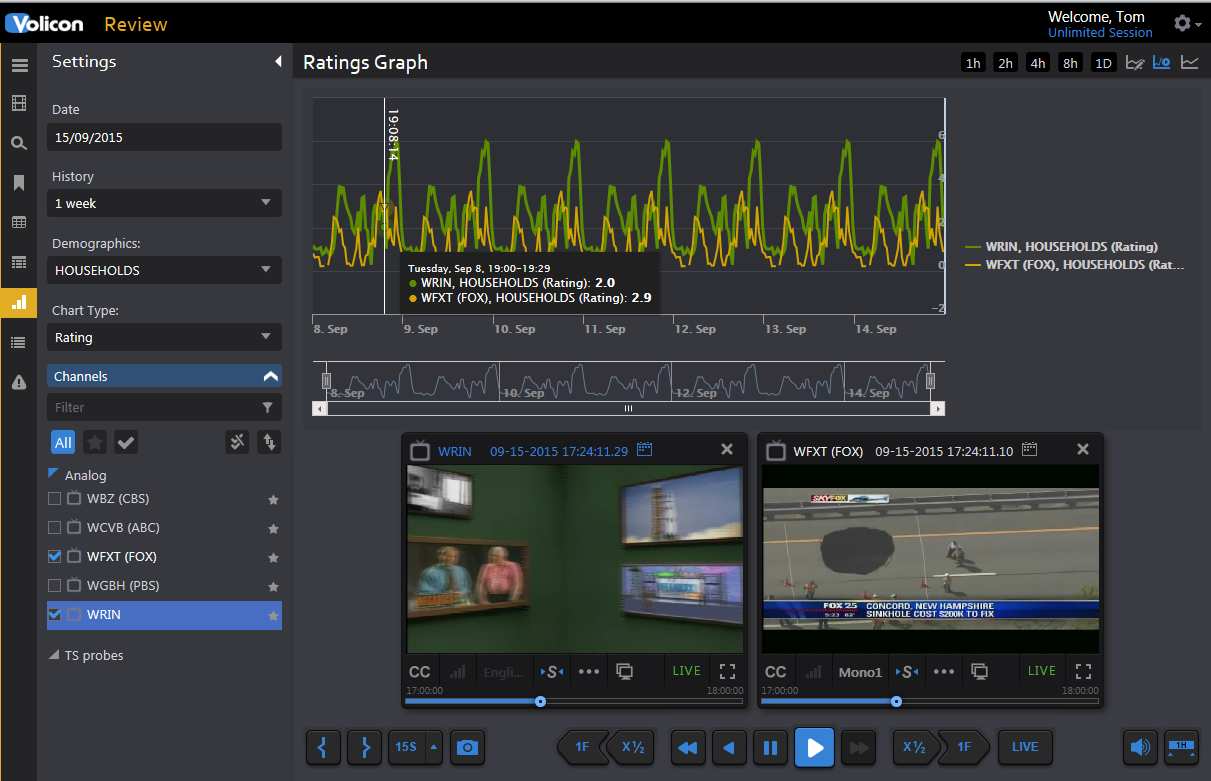
Task: Collapse the Analog channel group
Action: pos(54,474)
